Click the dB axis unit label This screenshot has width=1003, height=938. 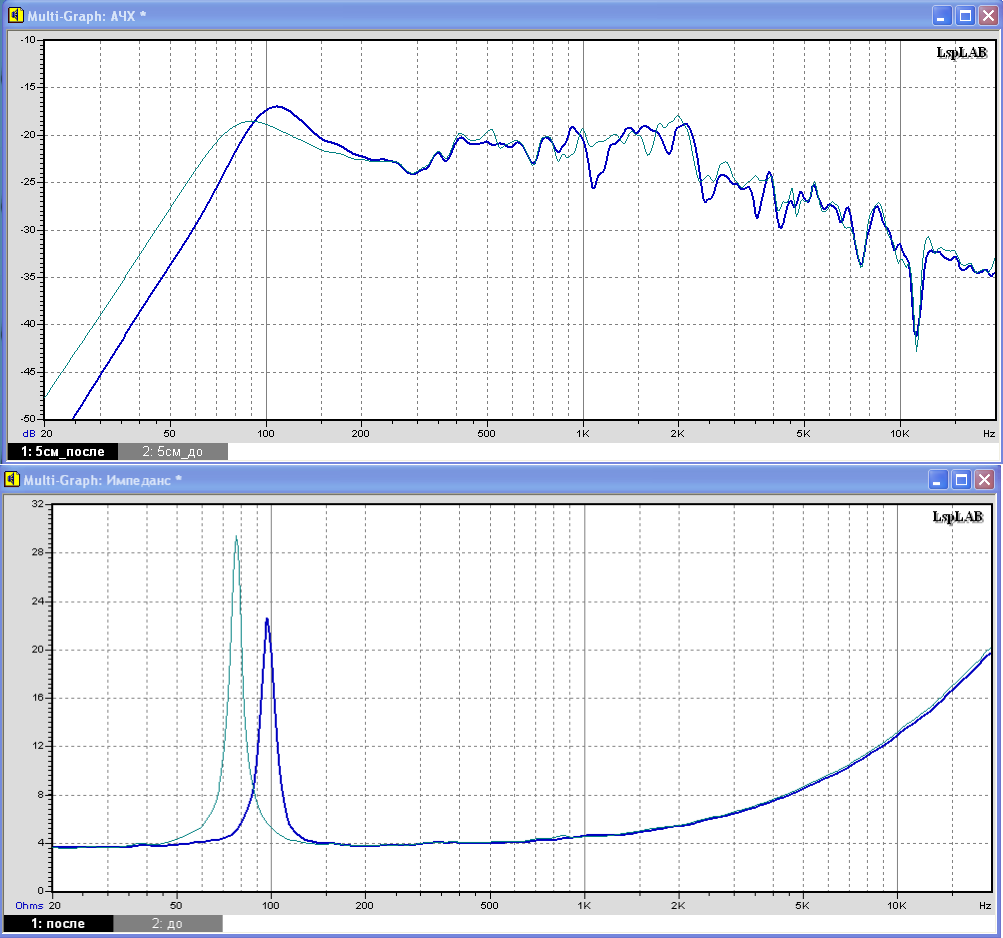tap(29, 434)
